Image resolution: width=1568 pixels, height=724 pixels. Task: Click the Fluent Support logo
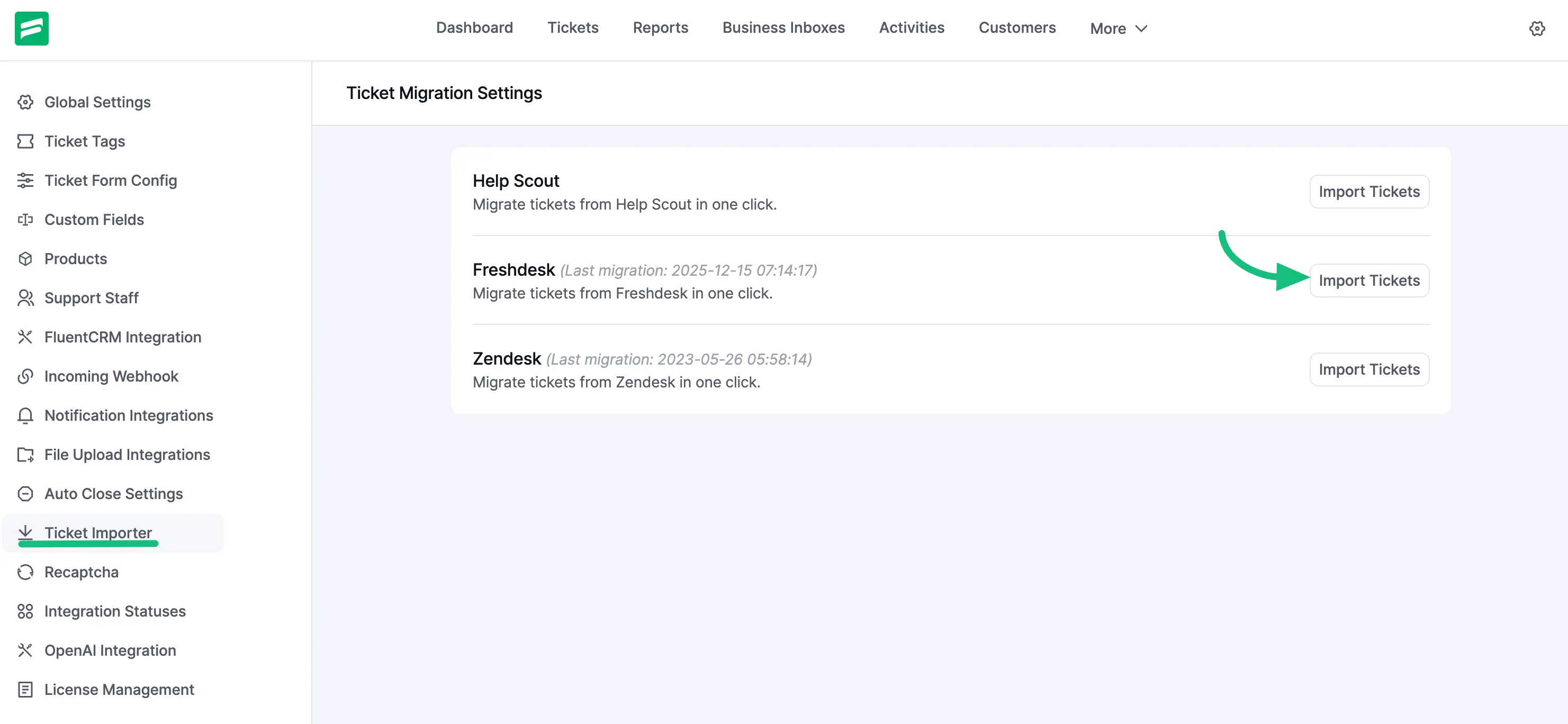pyautogui.click(x=32, y=28)
